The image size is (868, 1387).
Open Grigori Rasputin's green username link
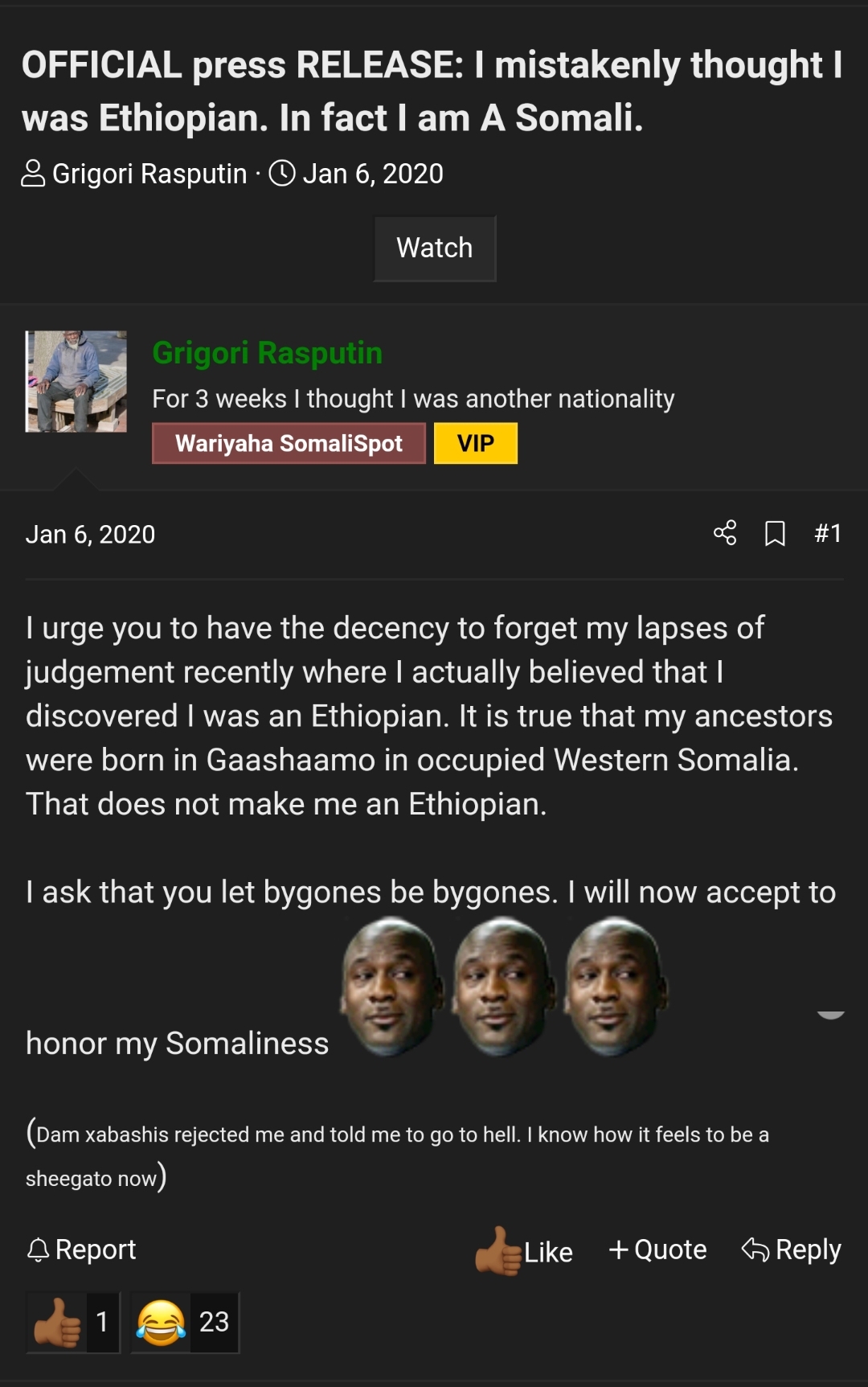click(x=268, y=353)
